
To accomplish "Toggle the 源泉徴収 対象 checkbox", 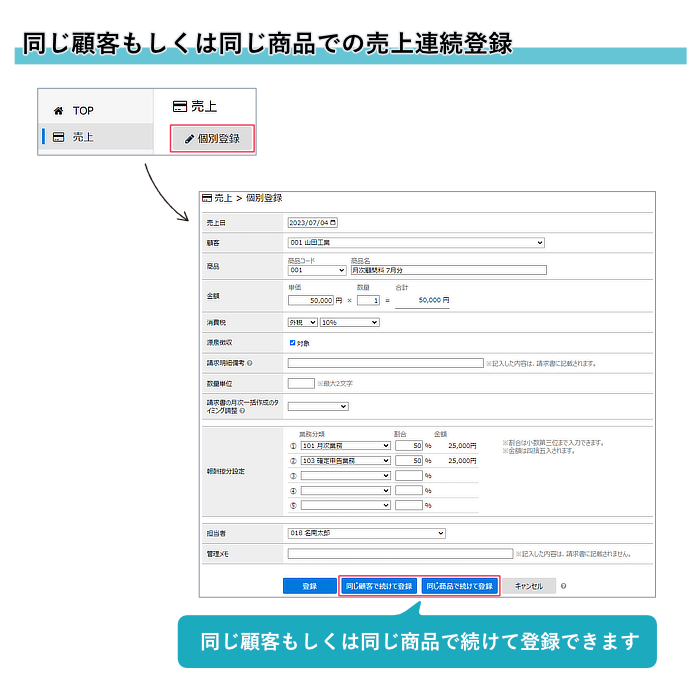I will pyautogui.click(x=292, y=342).
